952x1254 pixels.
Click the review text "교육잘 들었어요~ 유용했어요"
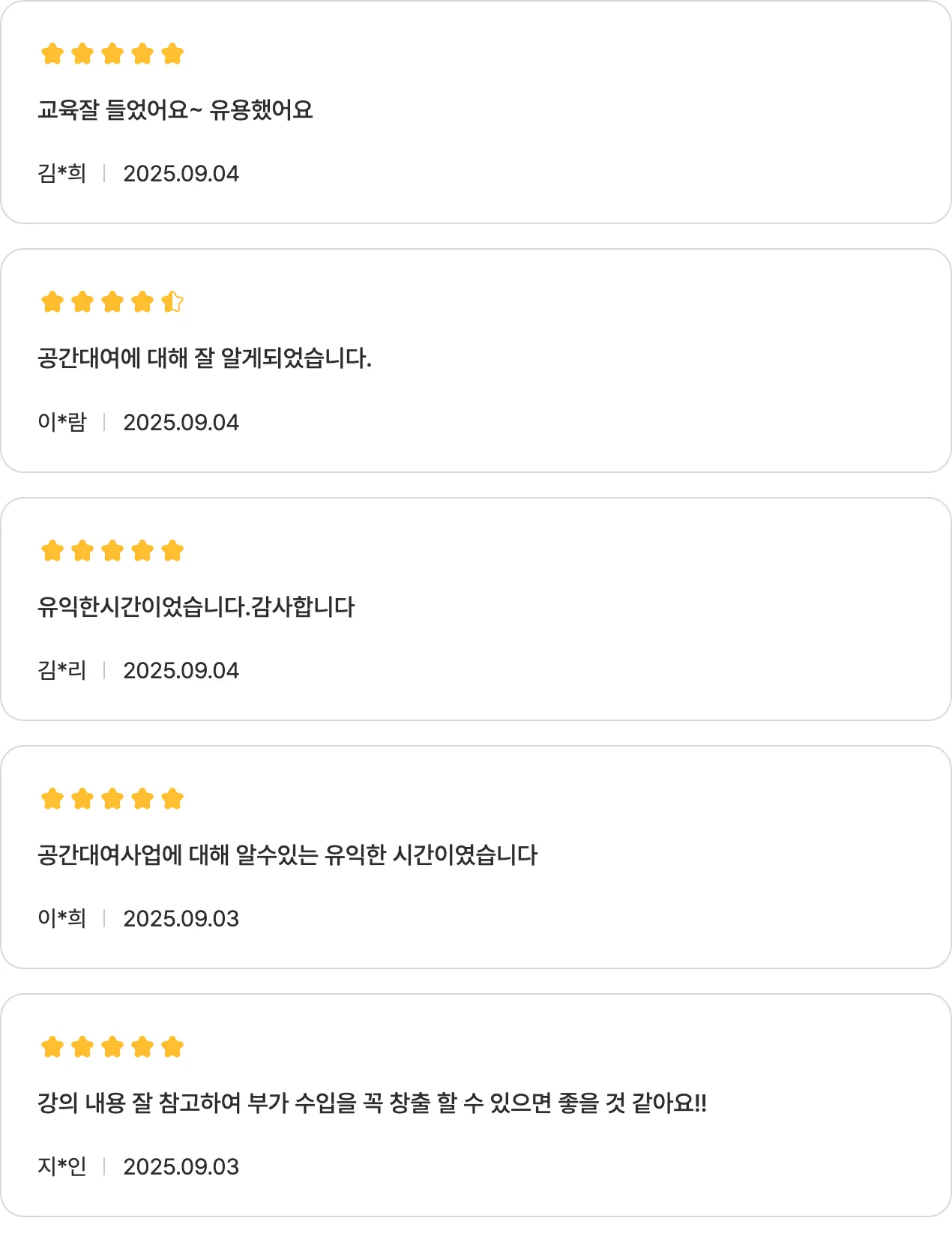click(175, 110)
